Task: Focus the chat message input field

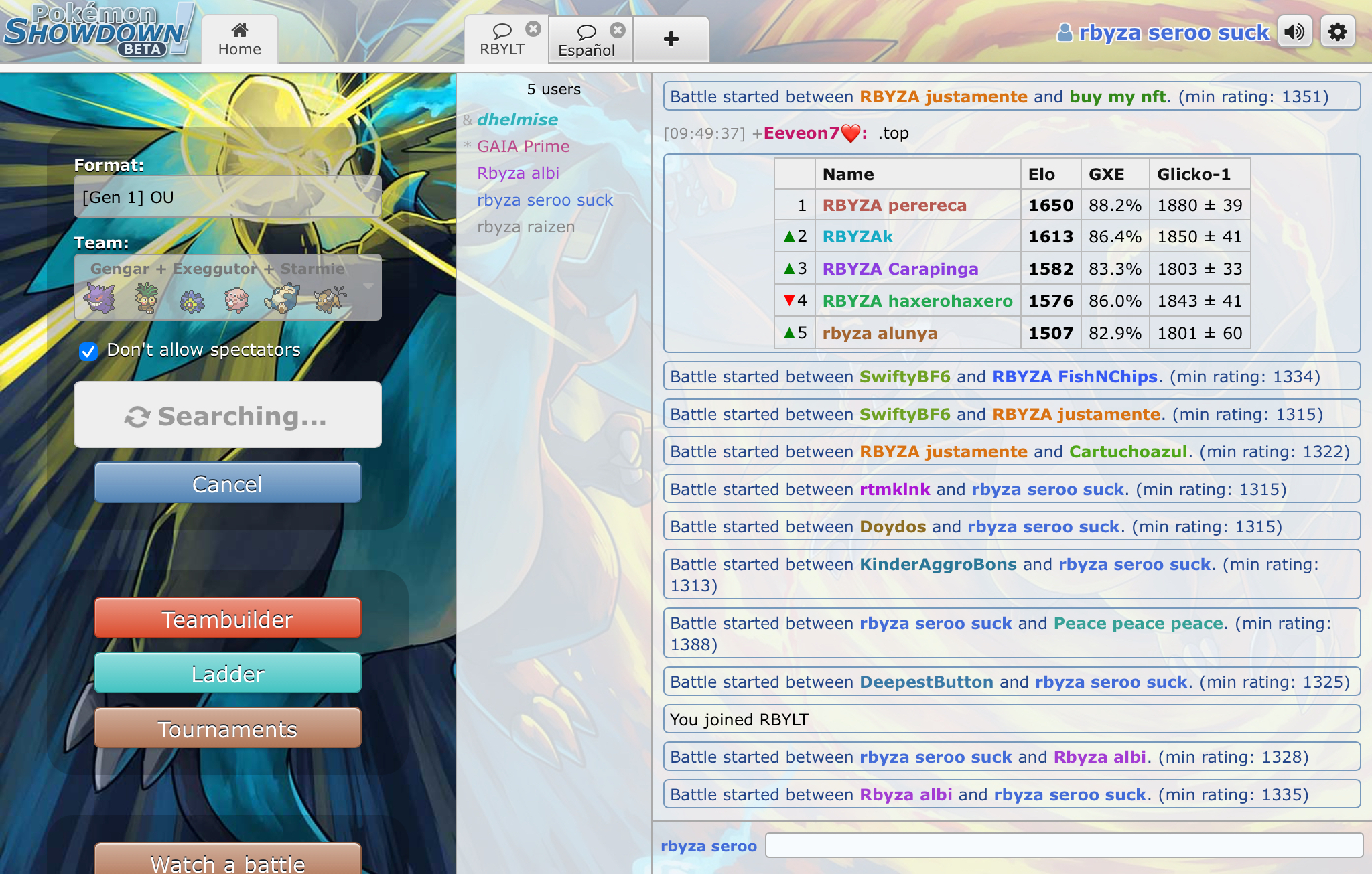Action: pos(1063,845)
